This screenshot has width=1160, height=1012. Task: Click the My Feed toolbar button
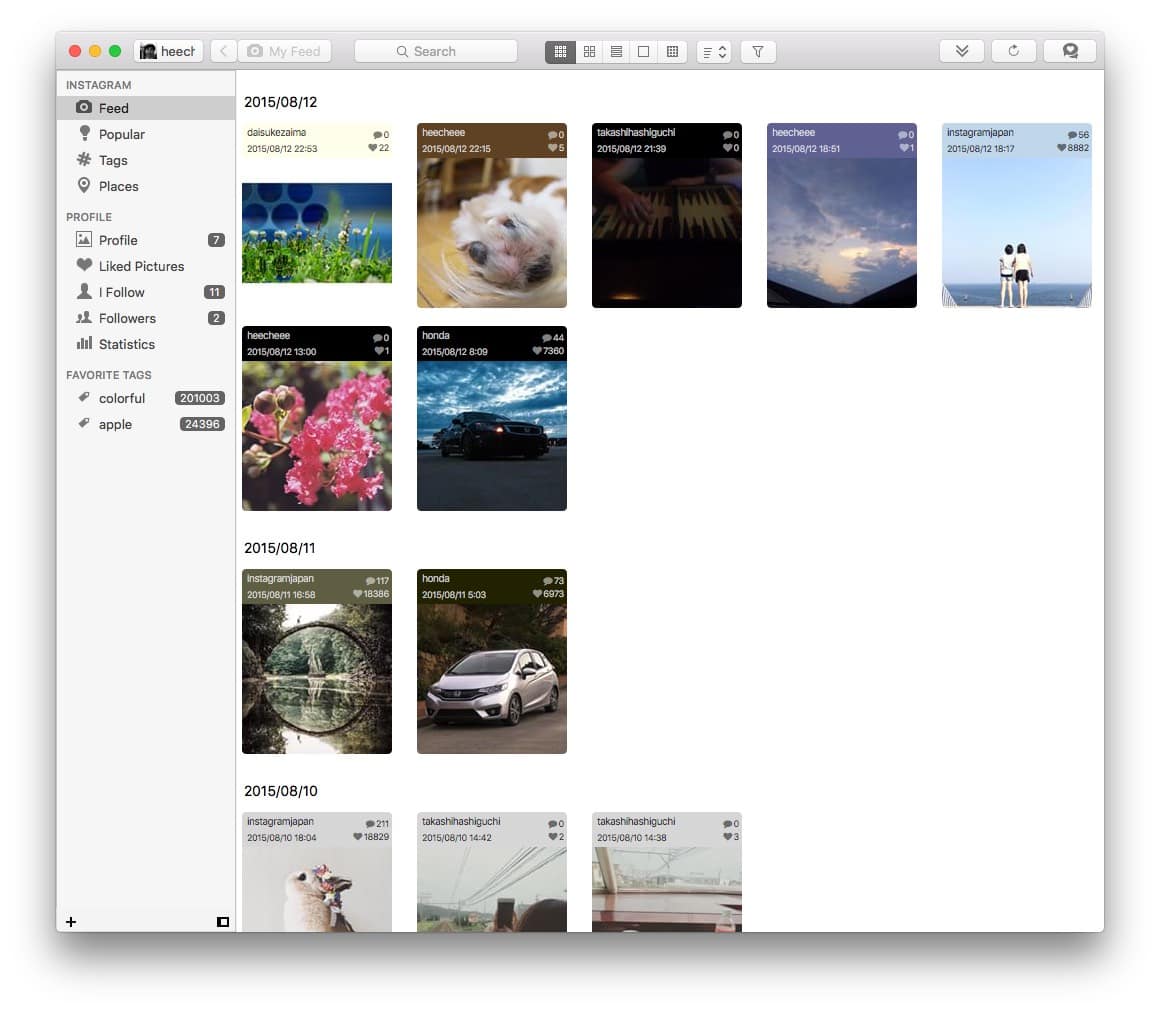pyautogui.click(x=284, y=51)
